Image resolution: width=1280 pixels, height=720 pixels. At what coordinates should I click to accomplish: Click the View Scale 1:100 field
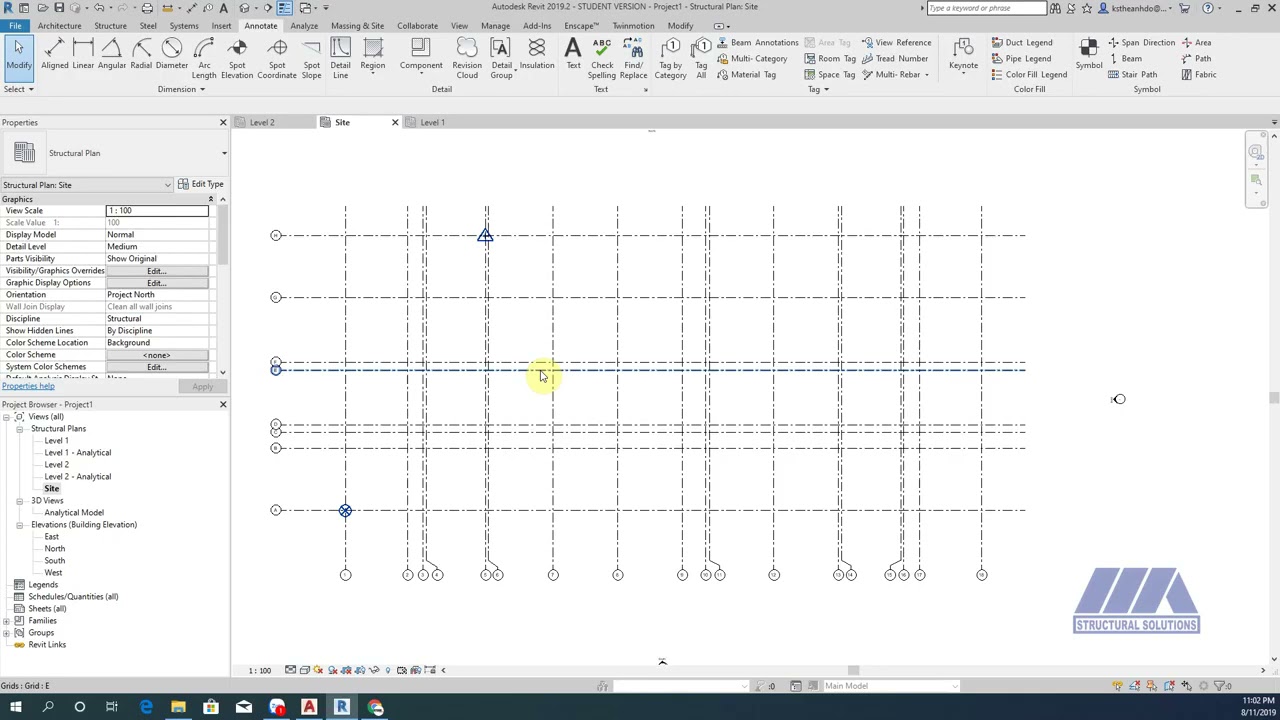157,211
